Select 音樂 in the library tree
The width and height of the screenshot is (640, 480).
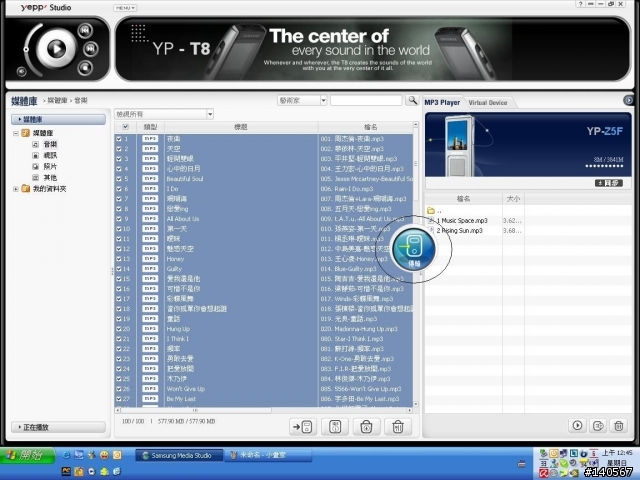pyautogui.click(x=50, y=144)
